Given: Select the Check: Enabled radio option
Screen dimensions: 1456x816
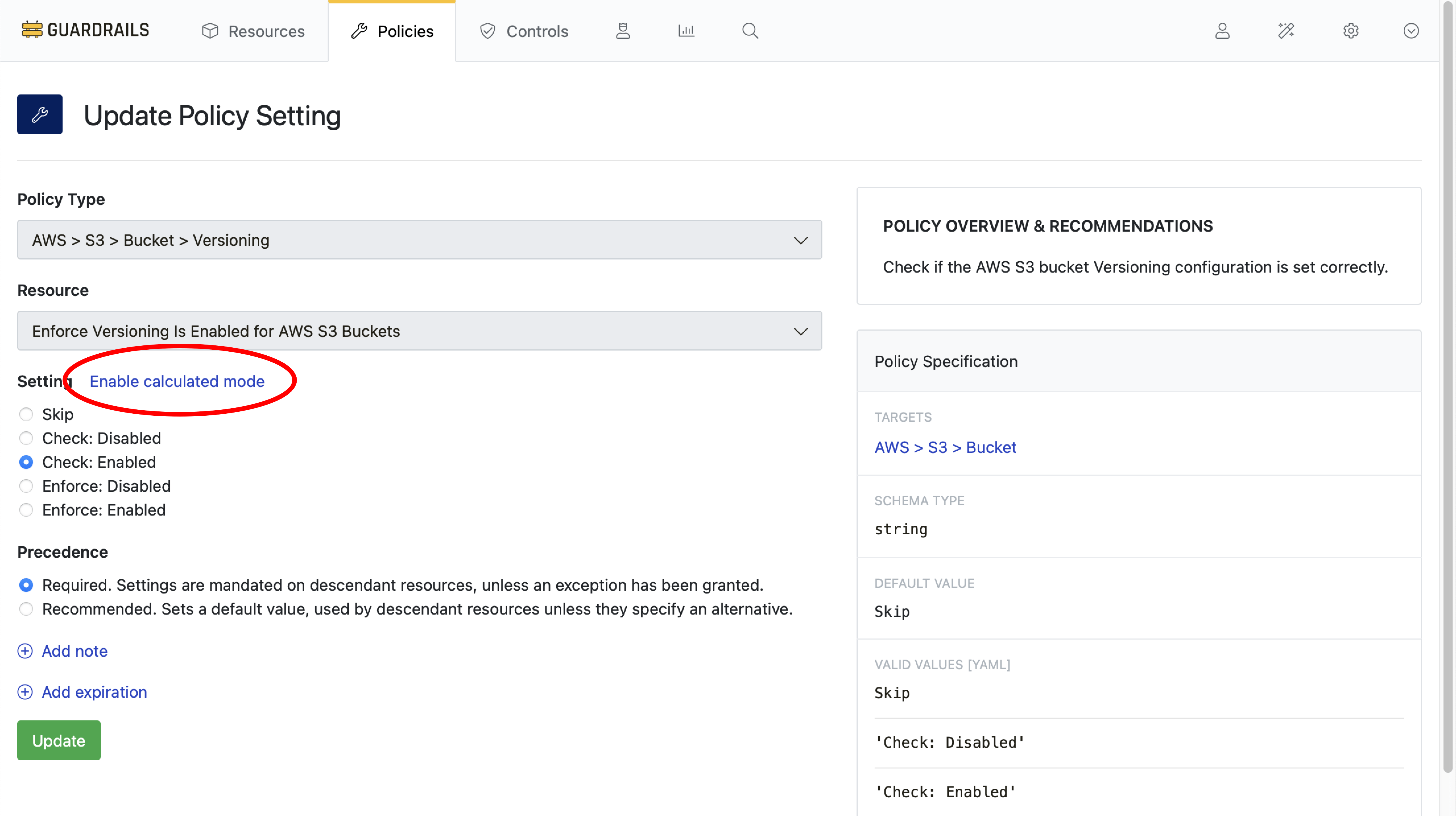Looking at the screenshot, I should pyautogui.click(x=26, y=462).
